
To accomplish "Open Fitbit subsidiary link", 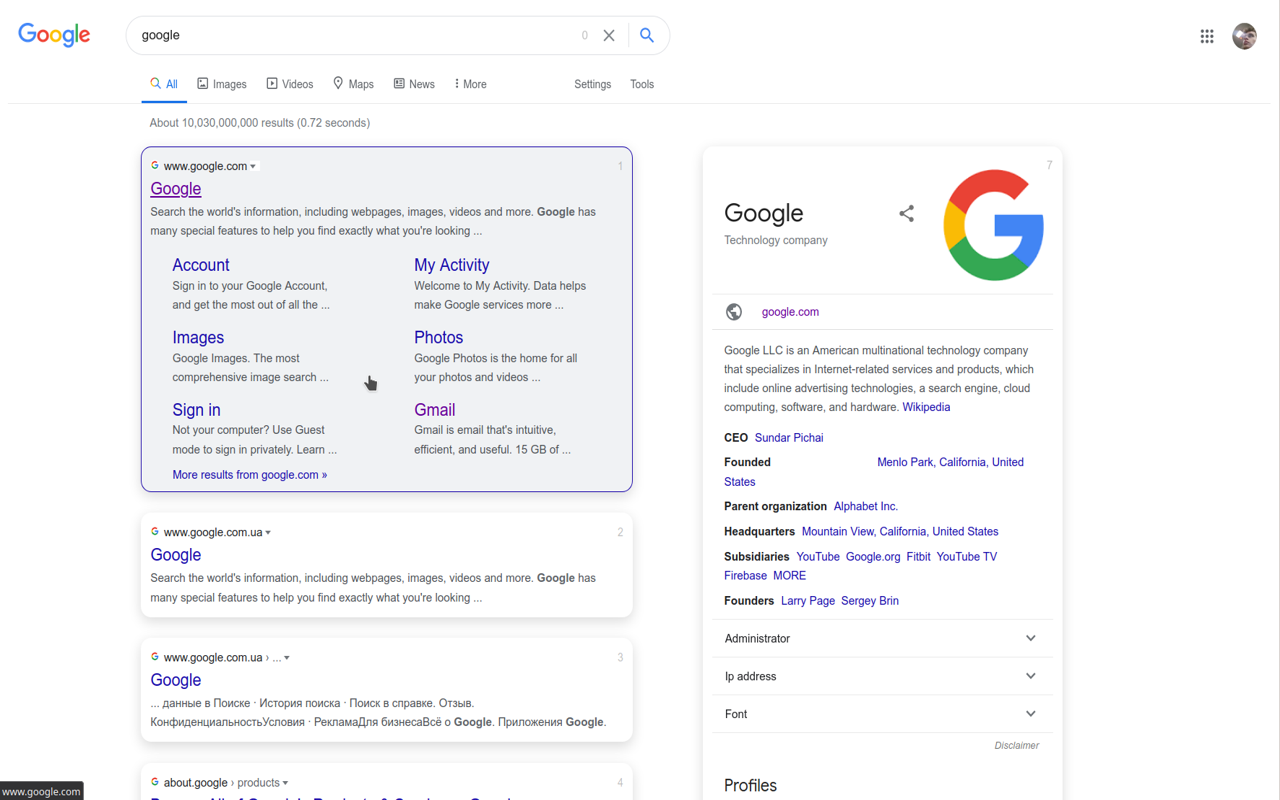I will 918,557.
